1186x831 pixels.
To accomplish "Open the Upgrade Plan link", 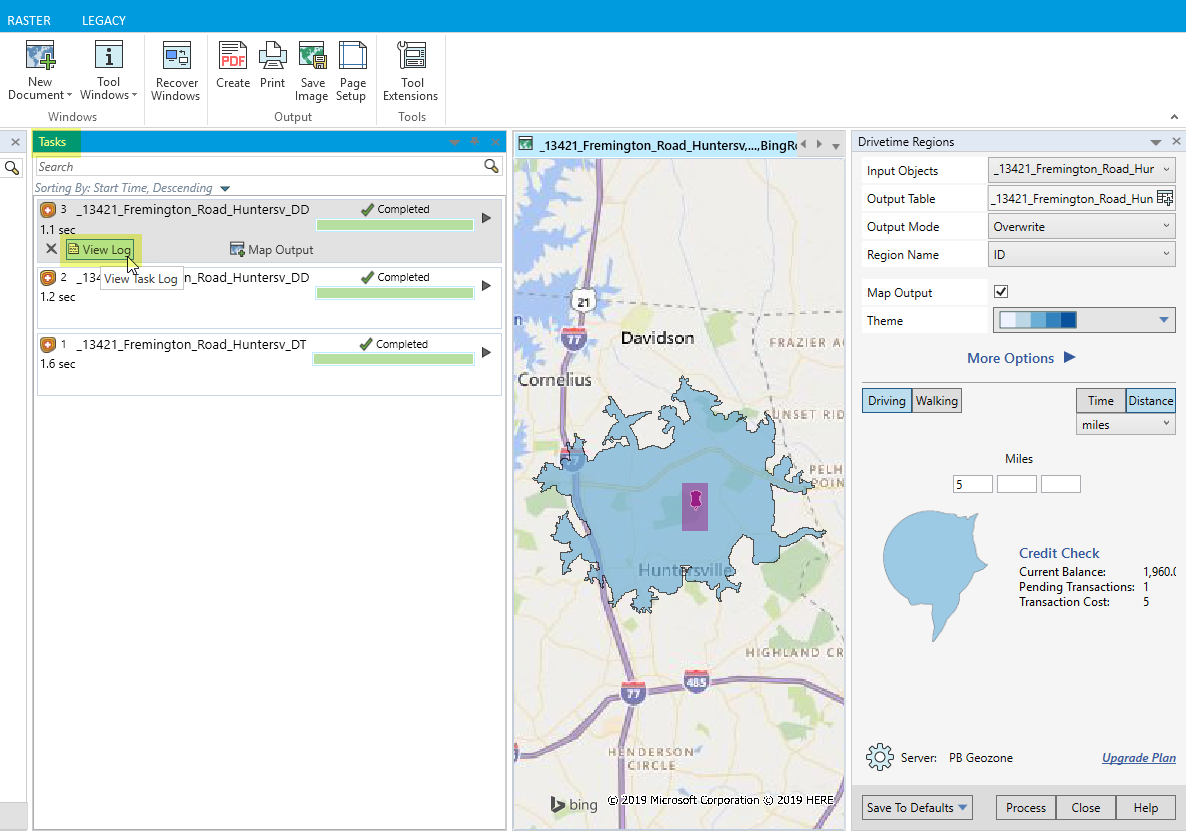I will click(x=1138, y=758).
